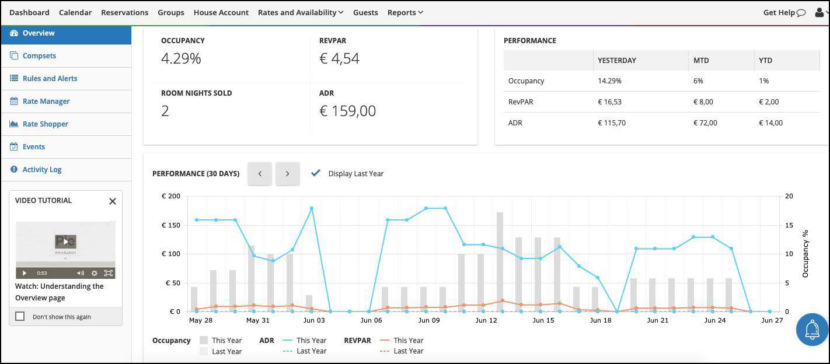Click Rules and Alerts list icon
Screen dimensions: 830x364
pyautogui.click(x=14, y=78)
